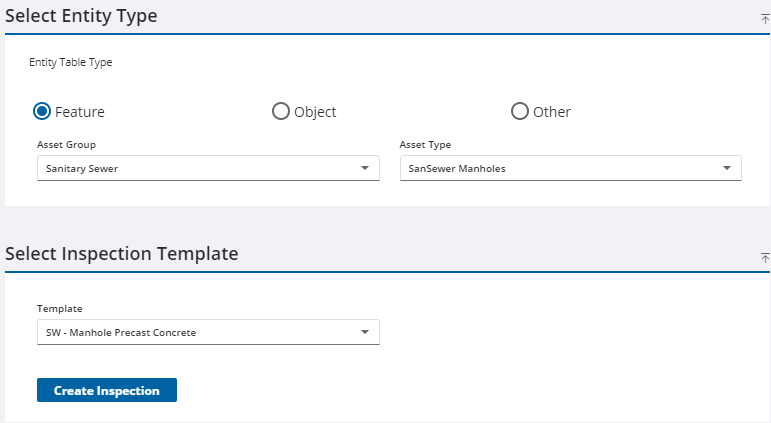
Task: Expand the Template dropdown list
Action: [x=208, y=332]
